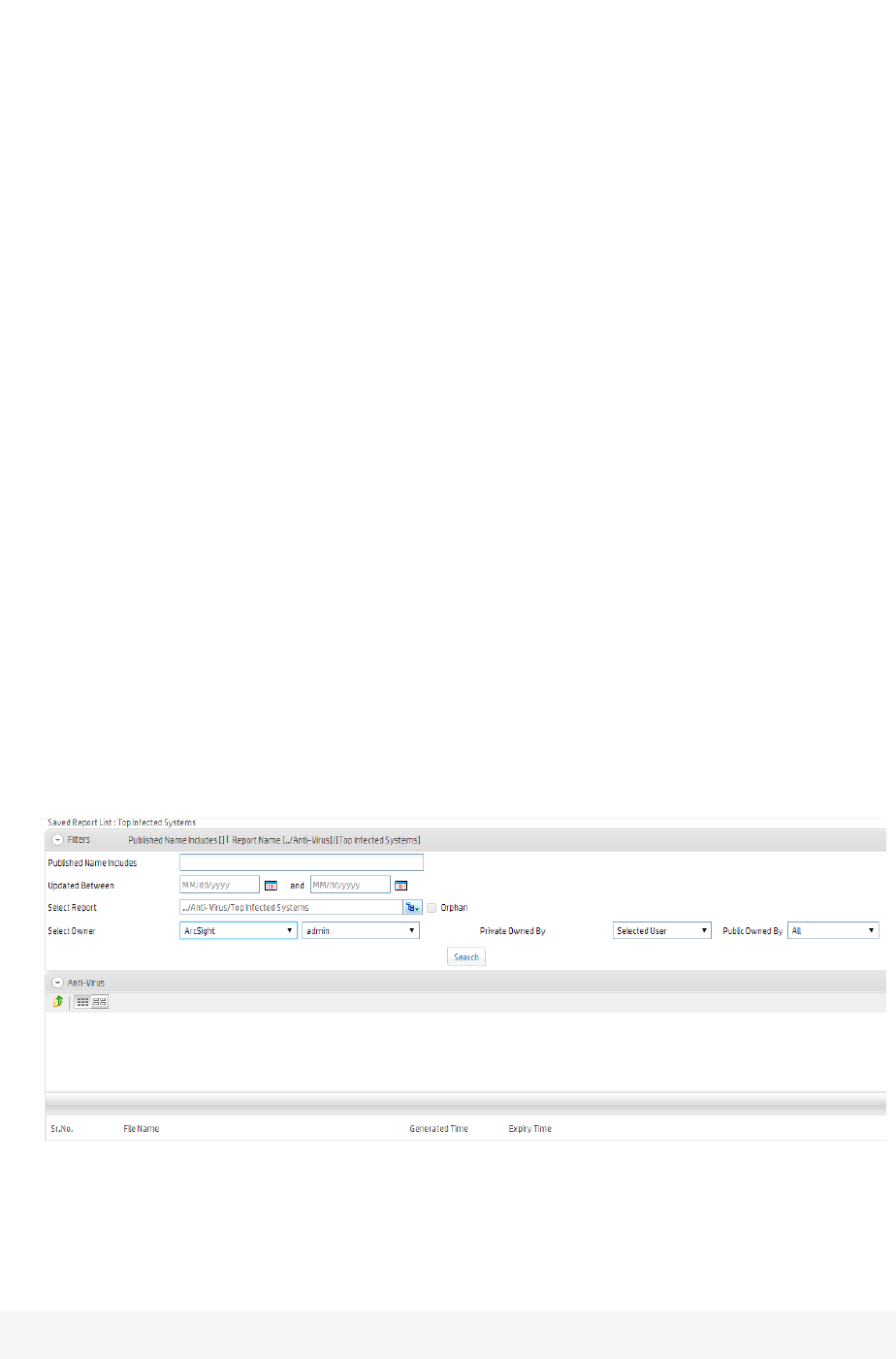Image resolution: width=896 pixels, height=1359 pixels.
Task: Click the second MM/dd/yyyy date field
Action: [350, 885]
